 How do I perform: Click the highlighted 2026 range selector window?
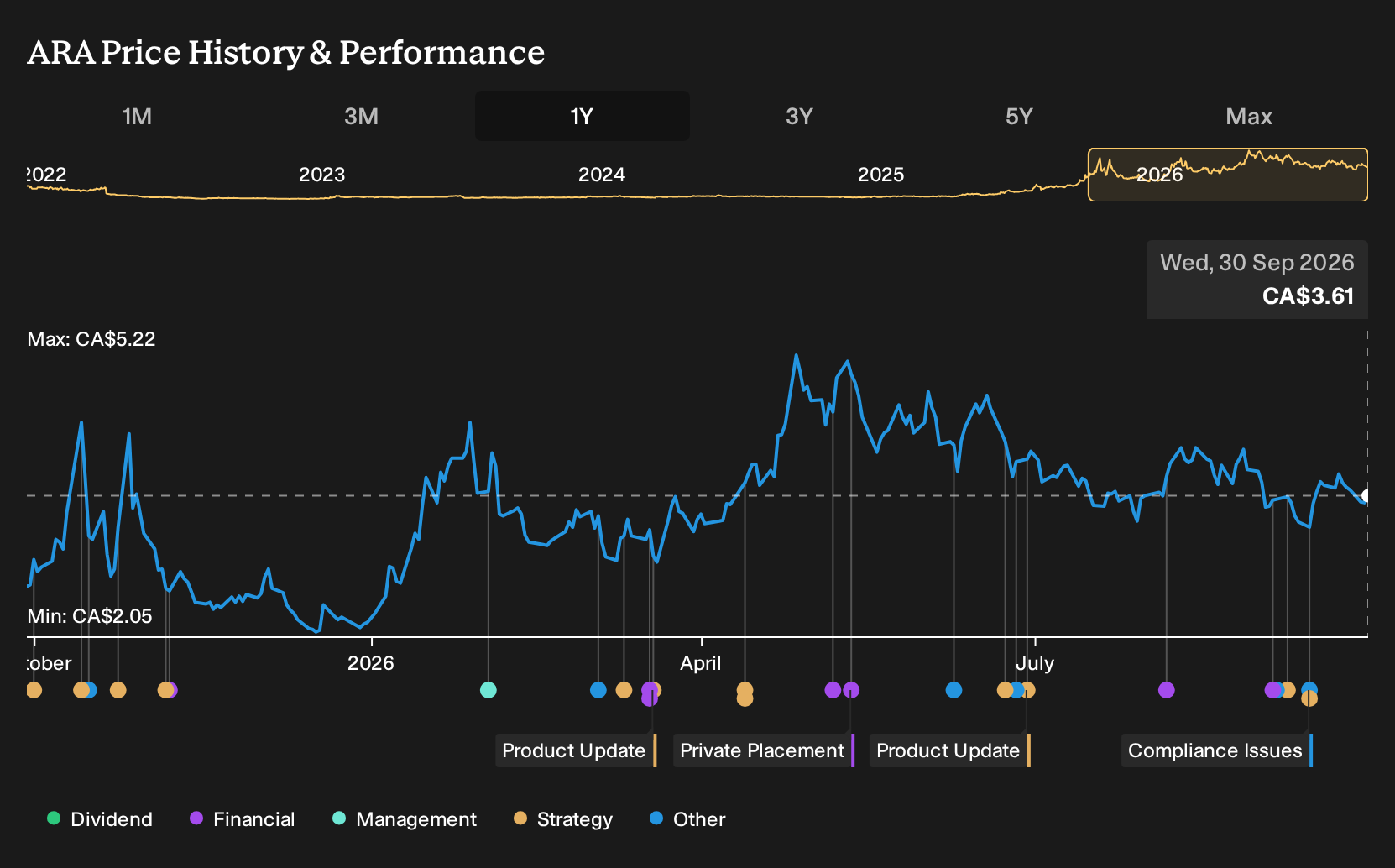[1228, 175]
